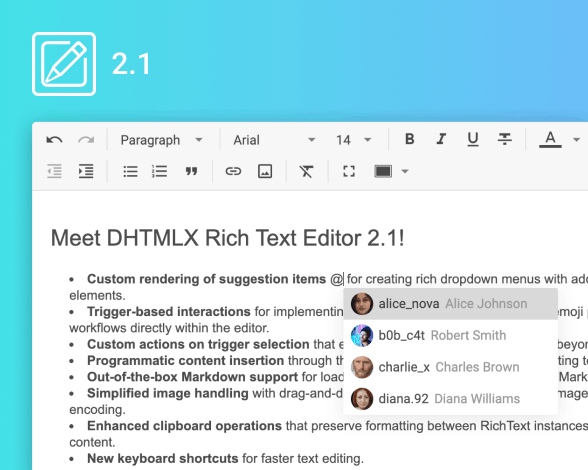The width and height of the screenshot is (588, 470).
Task: Toggle the bulleted list icon
Action: point(130,171)
